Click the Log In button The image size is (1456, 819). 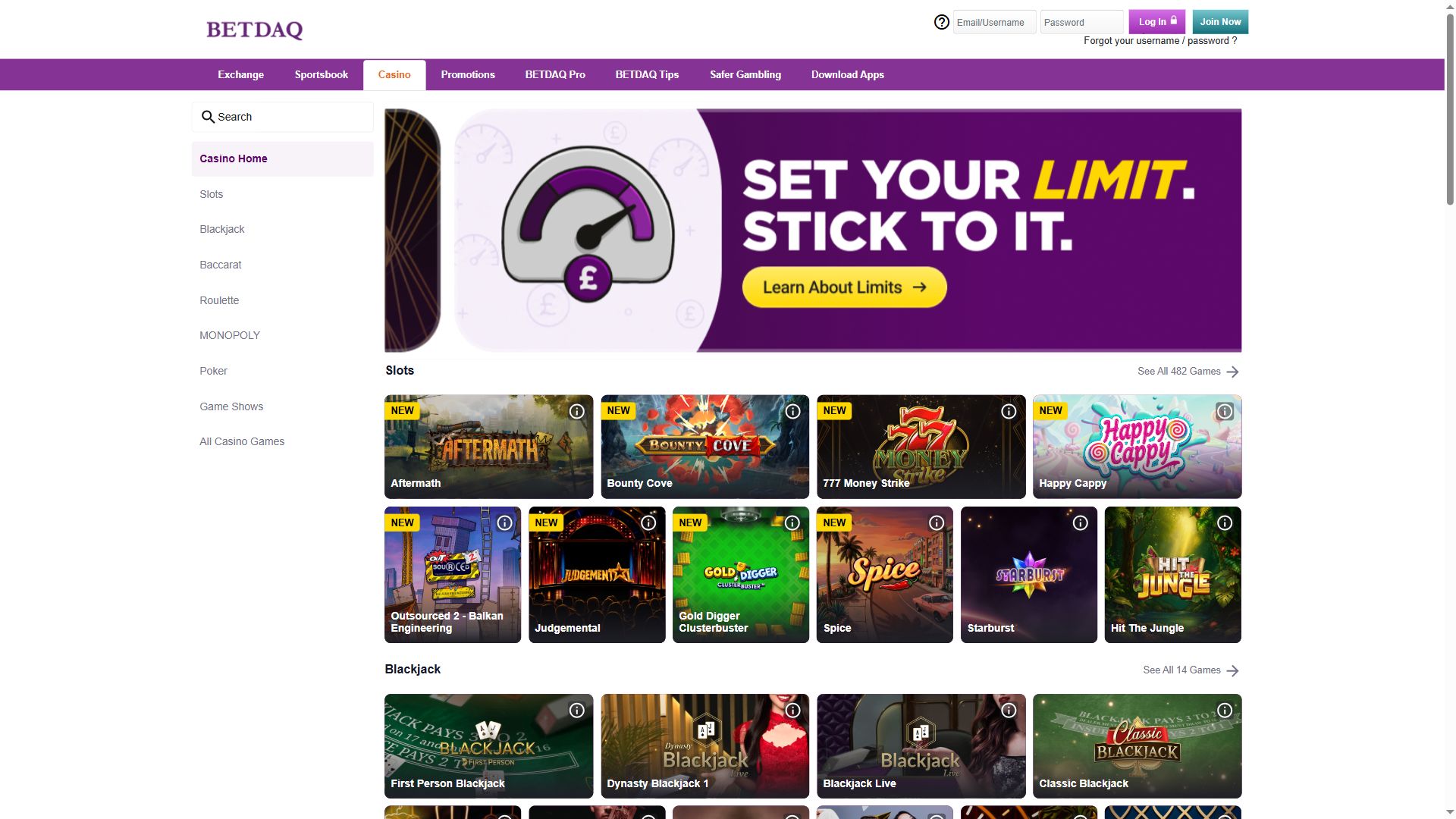pyautogui.click(x=1156, y=21)
